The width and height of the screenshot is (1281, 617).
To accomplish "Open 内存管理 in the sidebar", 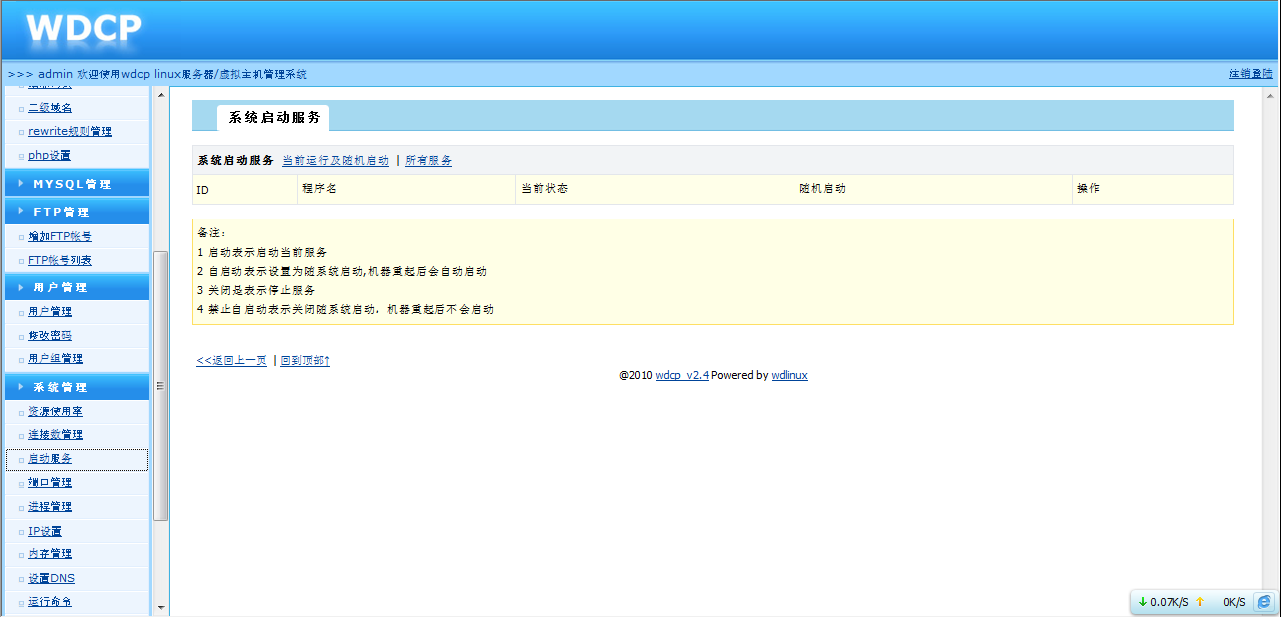I will click(50, 553).
